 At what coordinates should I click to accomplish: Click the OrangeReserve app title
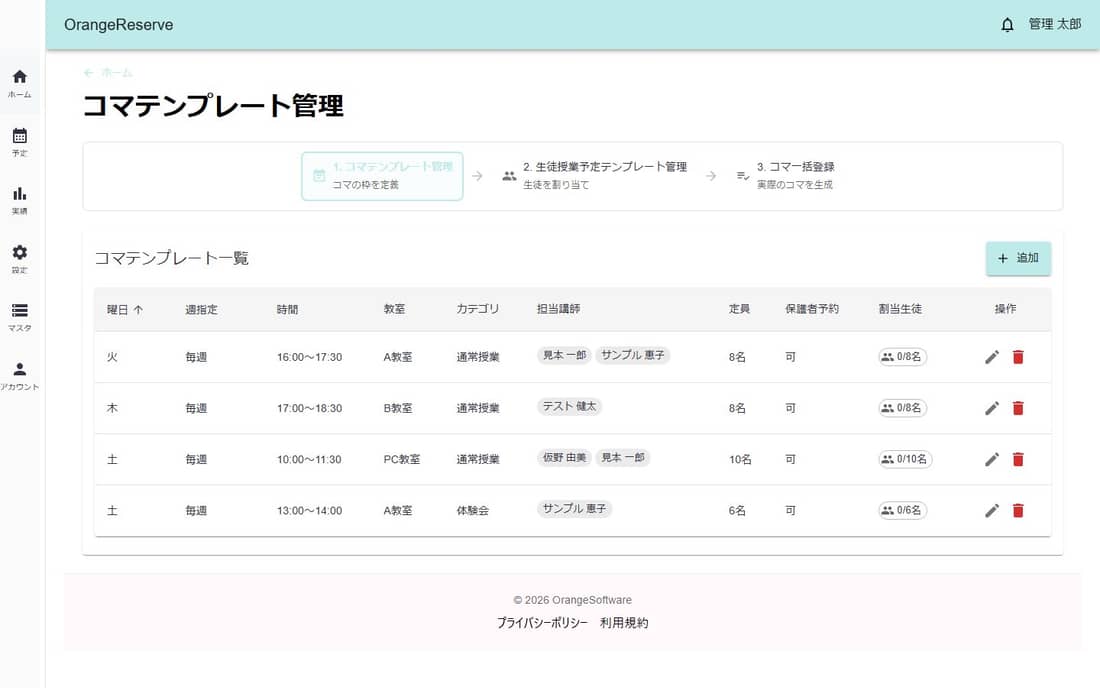point(119,25)
